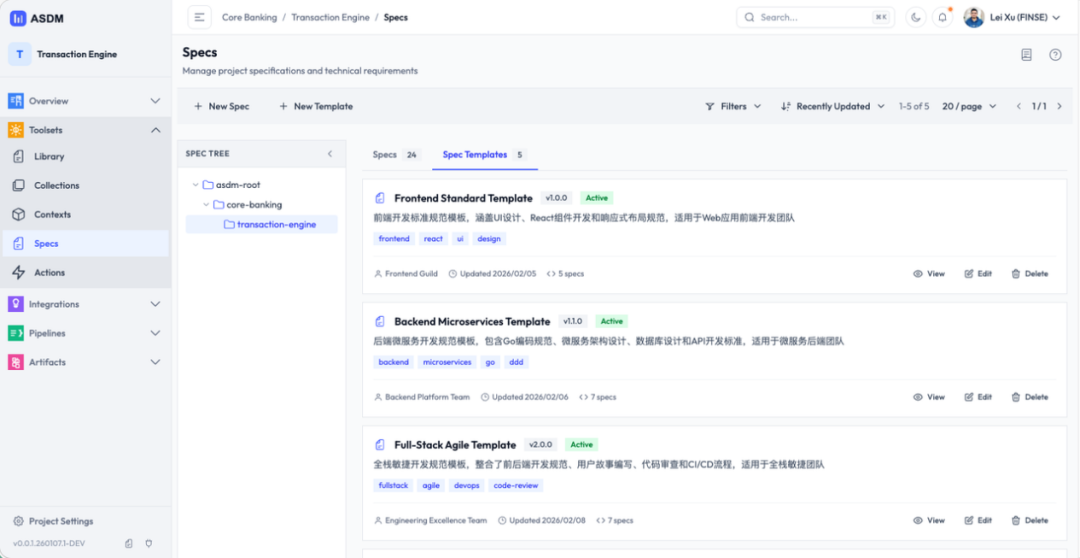The width and height of the screenshot is (1080, 558).
Task: Edit the Backend Microservices Template
Action: click(x=978, y=397)
